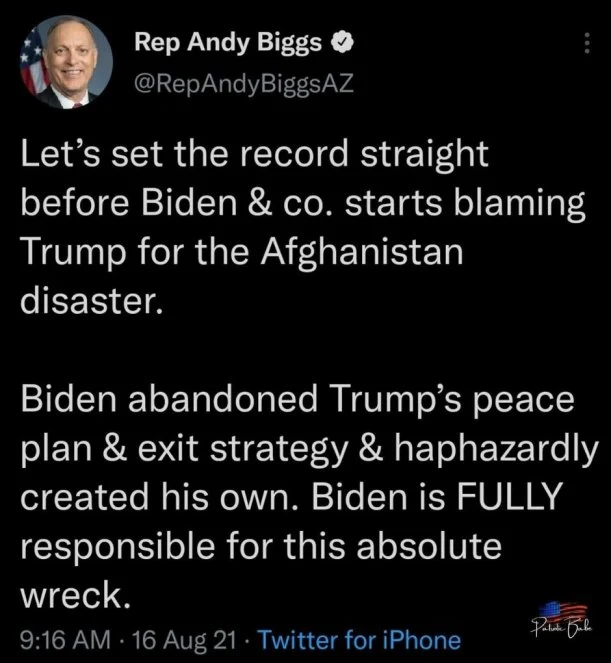
Task: Click the word FULLY in tweet
Action: [x=509, y=496]
